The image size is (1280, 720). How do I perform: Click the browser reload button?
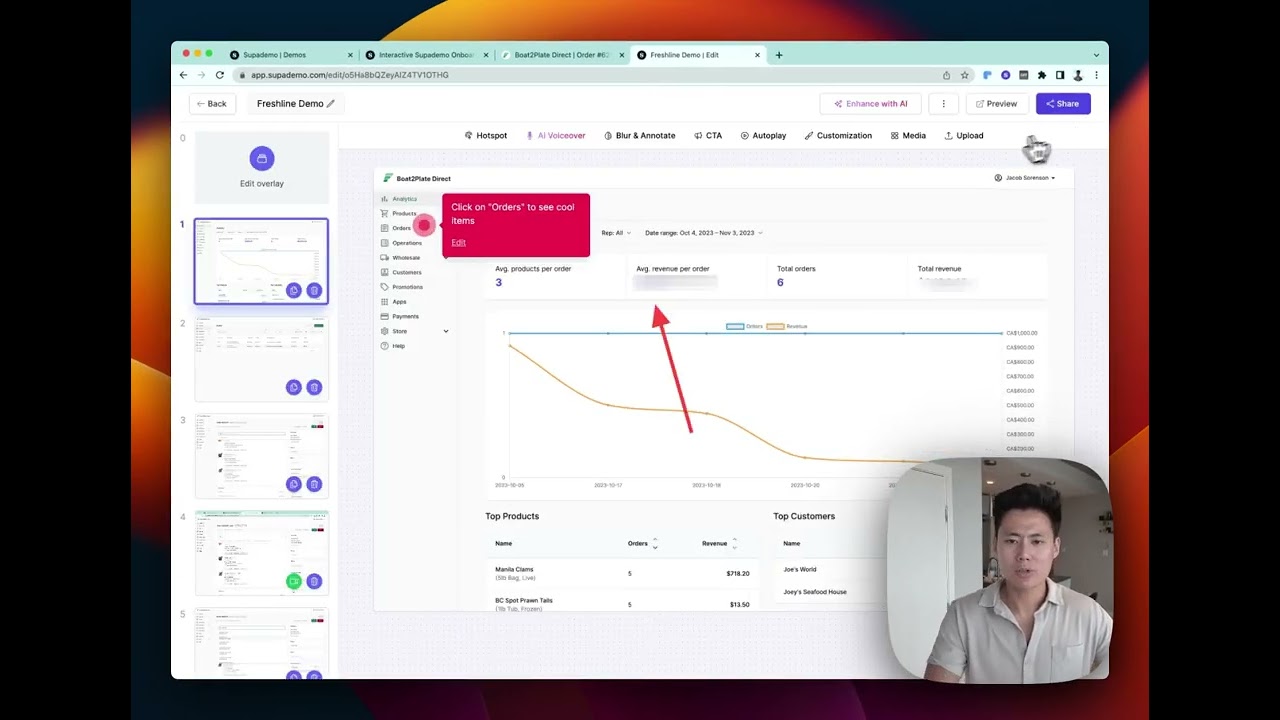pyautogui.click(x=220, y=75)
